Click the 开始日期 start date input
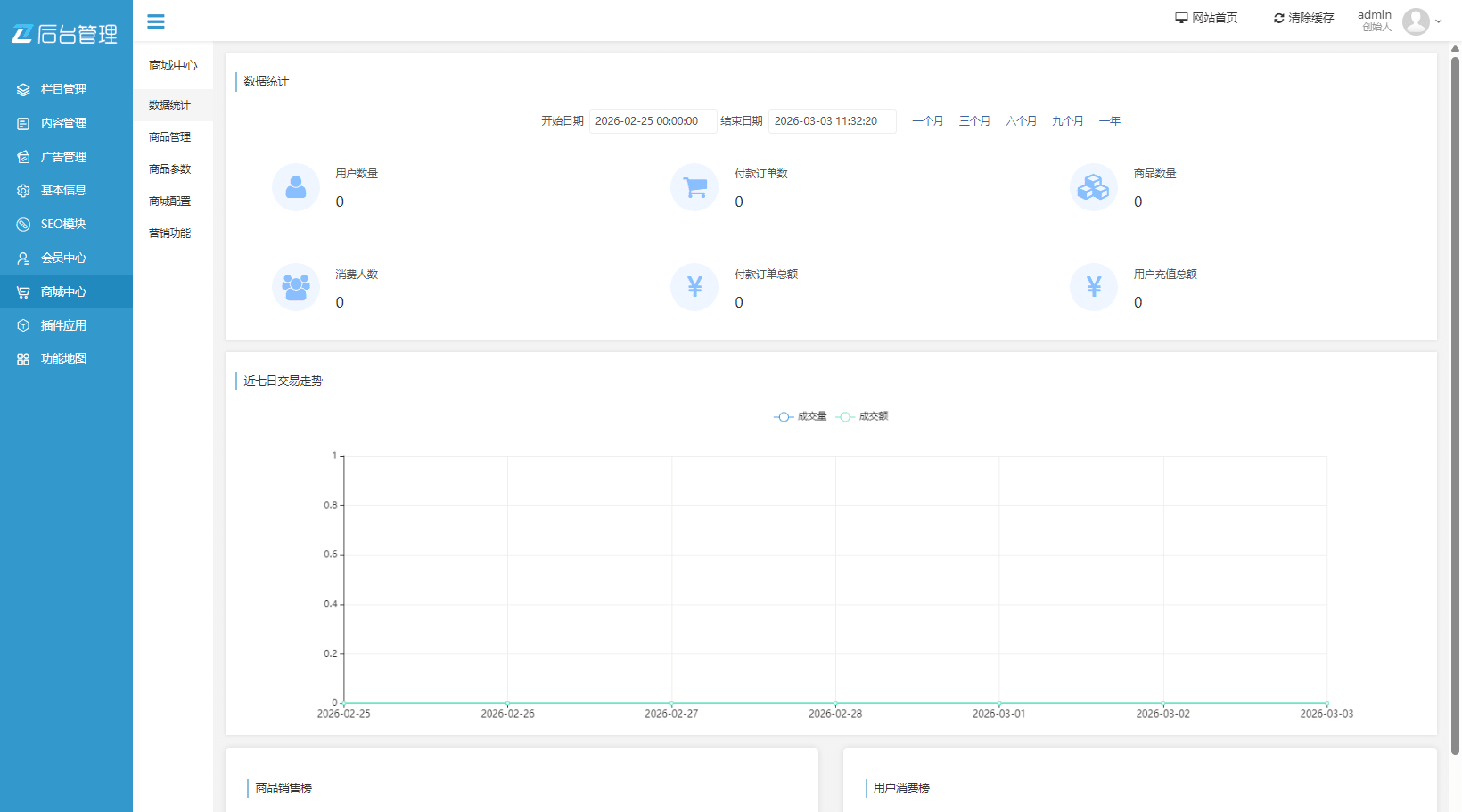The image size is (1462, 812). click(x=653, y=120)
